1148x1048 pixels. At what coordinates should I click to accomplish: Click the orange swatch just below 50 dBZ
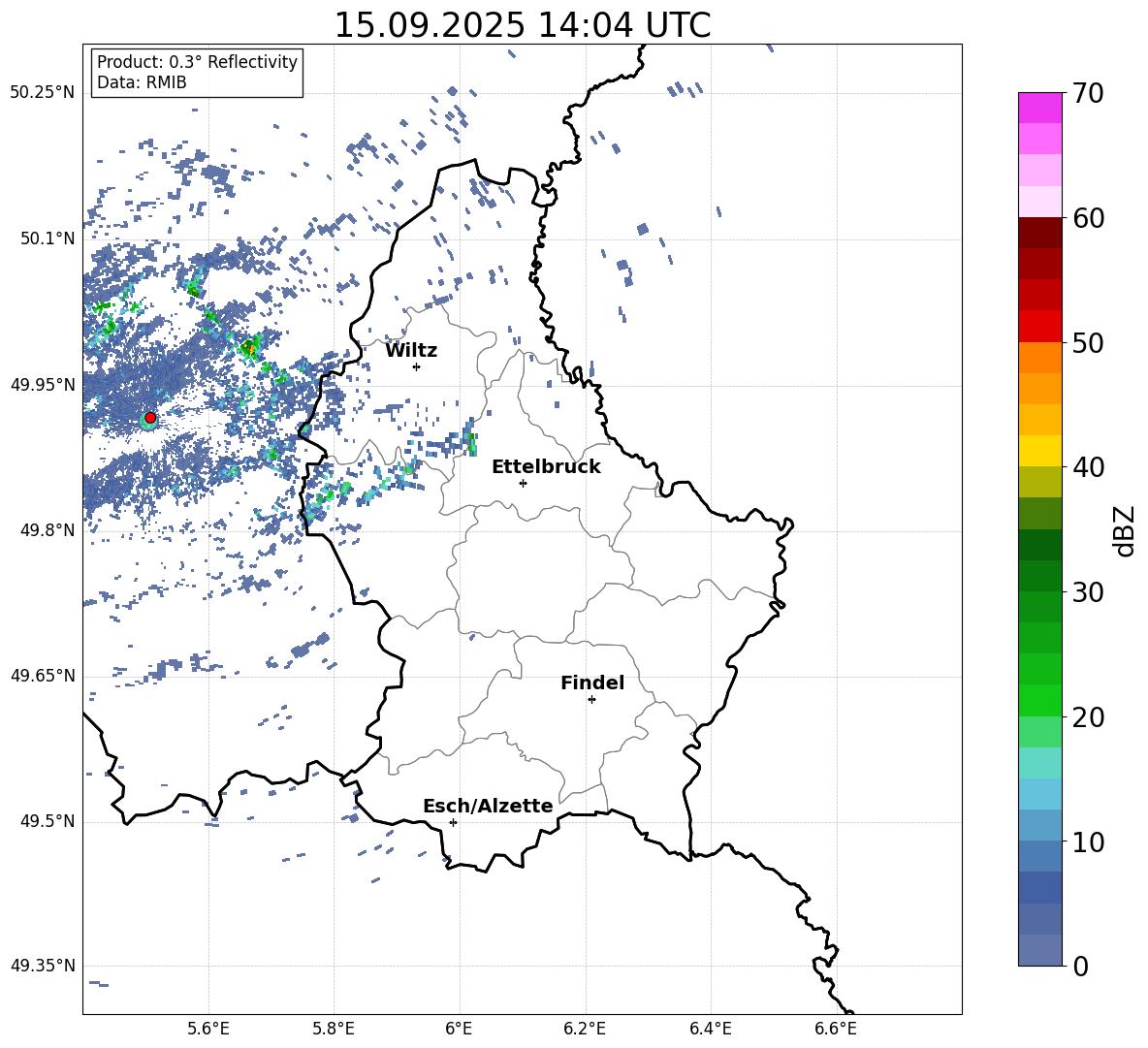click(1039, 358)
